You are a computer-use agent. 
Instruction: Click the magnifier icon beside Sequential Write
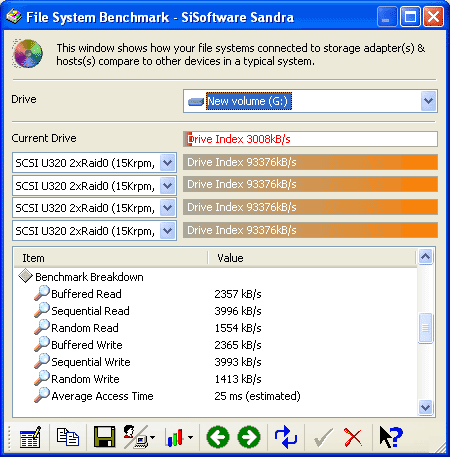(42, 361)
